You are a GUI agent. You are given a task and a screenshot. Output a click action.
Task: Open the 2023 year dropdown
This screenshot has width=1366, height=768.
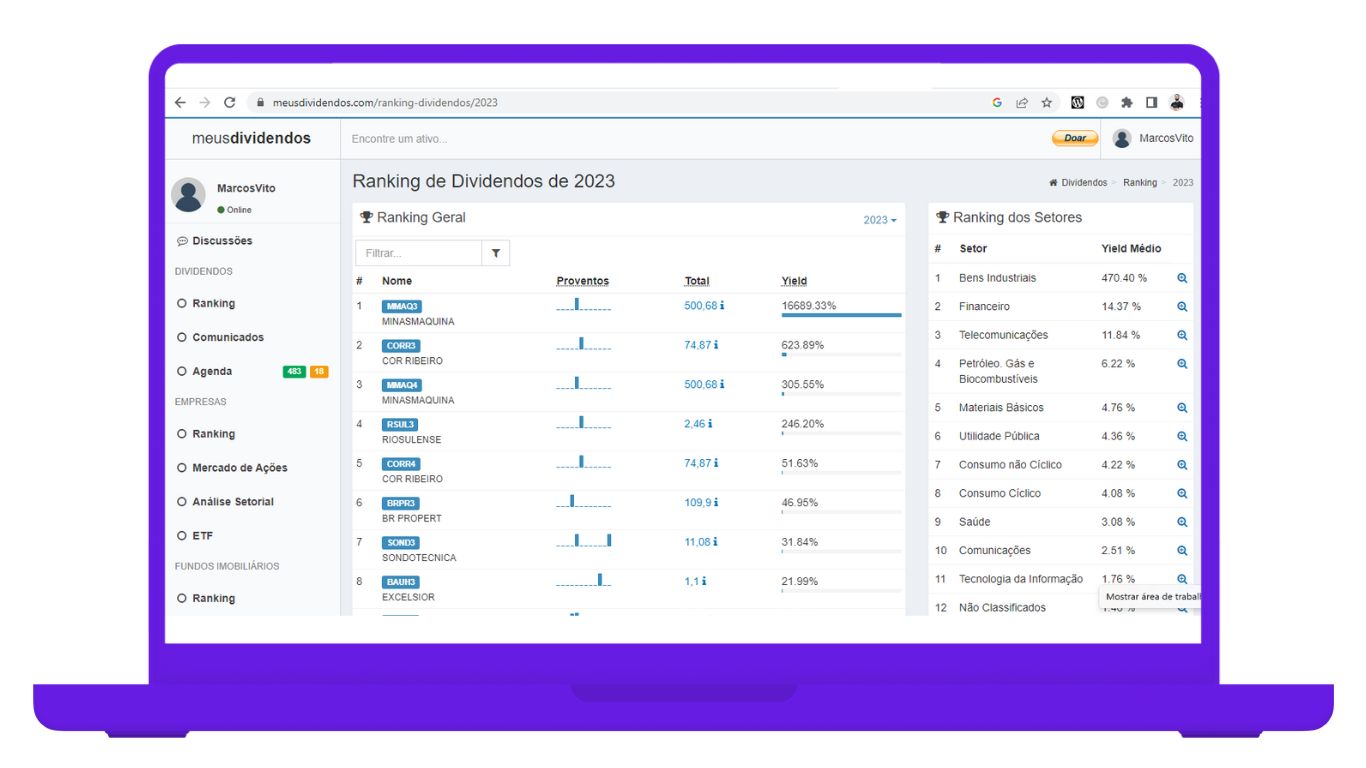pos(879,220)
